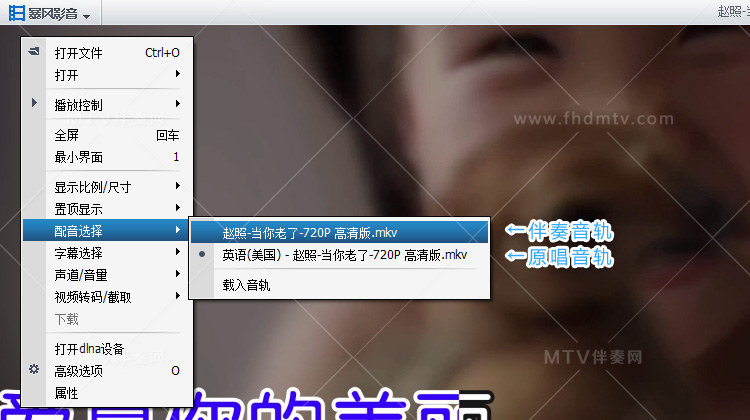Screen dimensions: 750x420
Task: Open the 暴风影音 main menu dropdown arrow
Action: [86, 17]
